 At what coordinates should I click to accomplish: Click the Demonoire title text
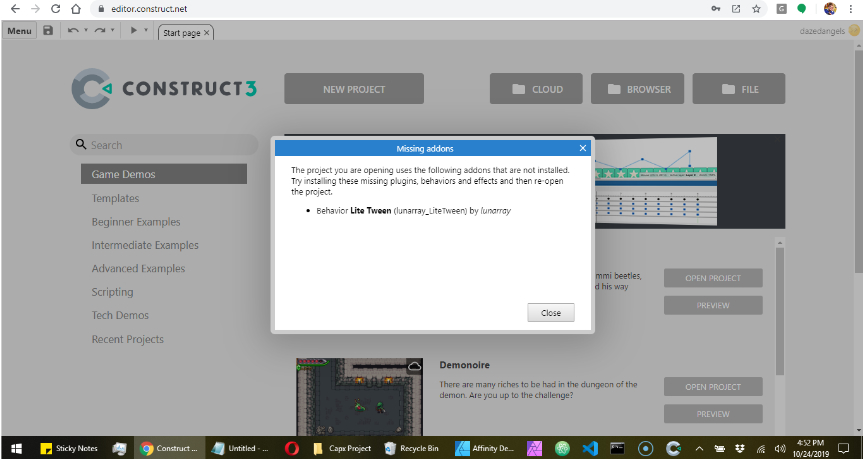point(465,365)
